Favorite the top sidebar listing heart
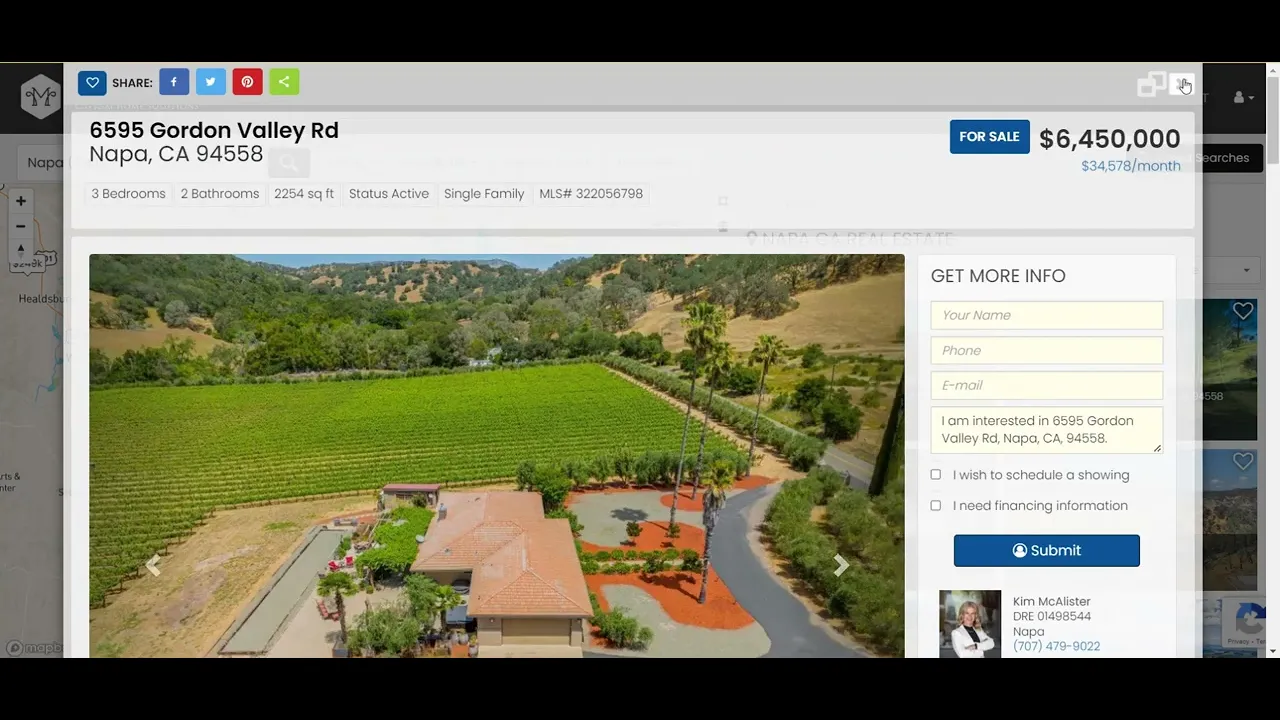 point(1242,312)
